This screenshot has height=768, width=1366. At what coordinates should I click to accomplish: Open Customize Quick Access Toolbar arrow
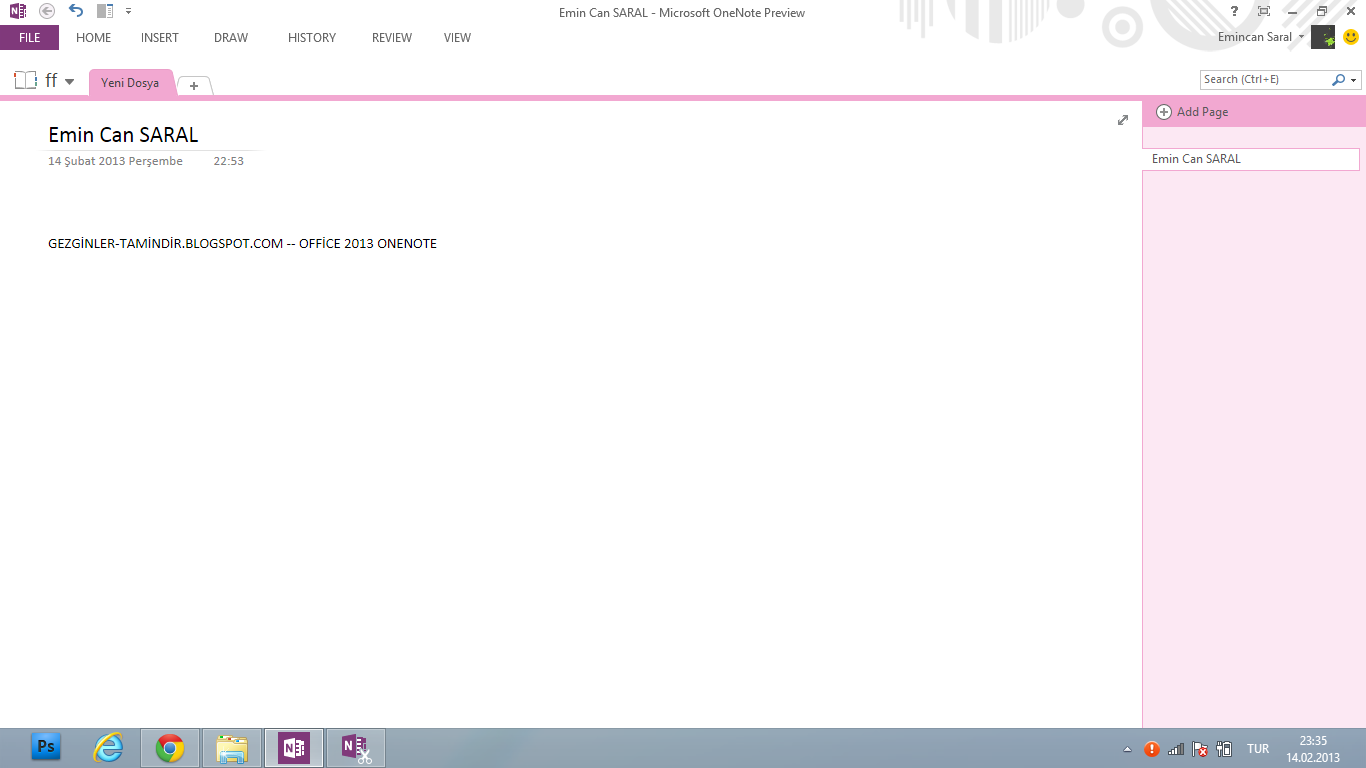[128, 12]
